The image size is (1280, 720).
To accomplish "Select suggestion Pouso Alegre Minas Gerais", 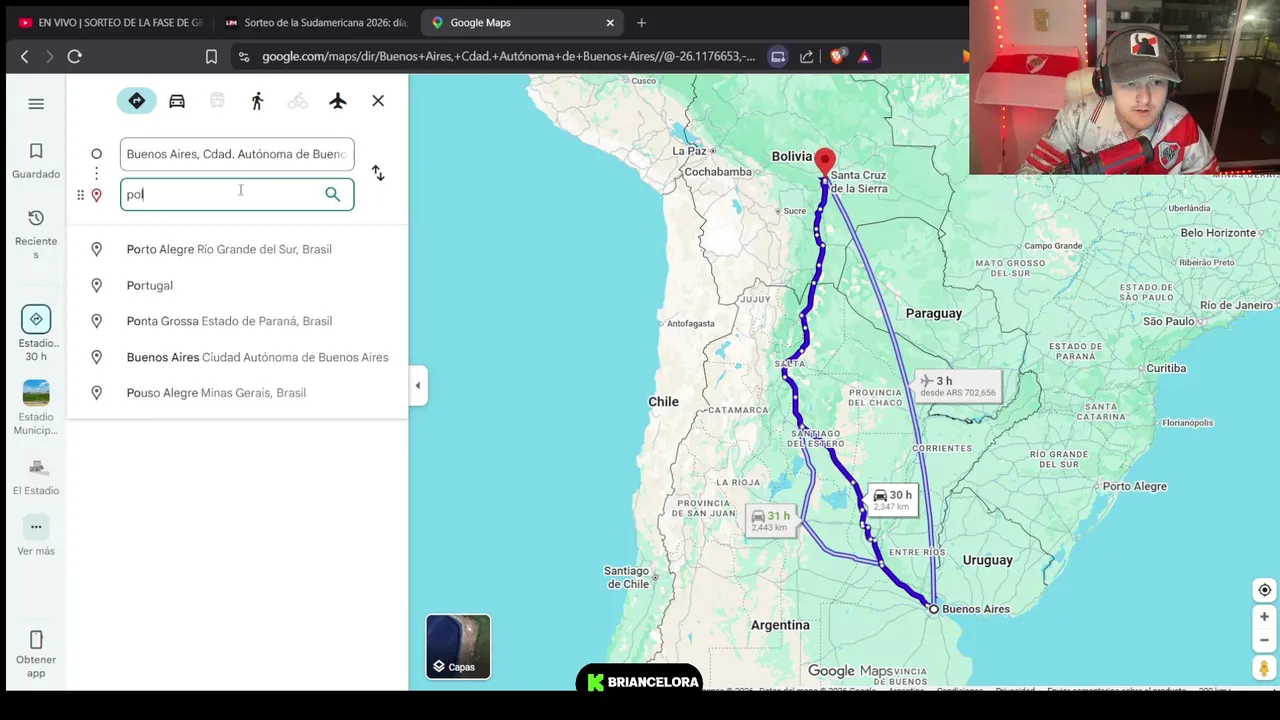I will point(237,393).
